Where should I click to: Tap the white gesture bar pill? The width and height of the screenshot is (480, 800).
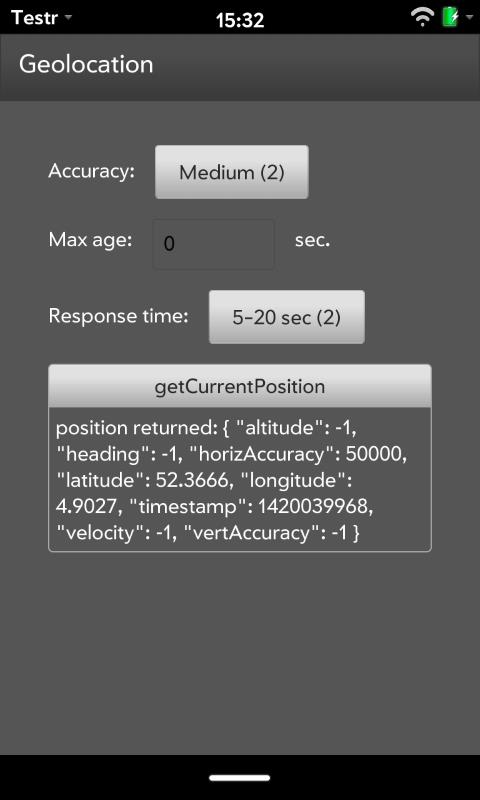coord(240,778)
